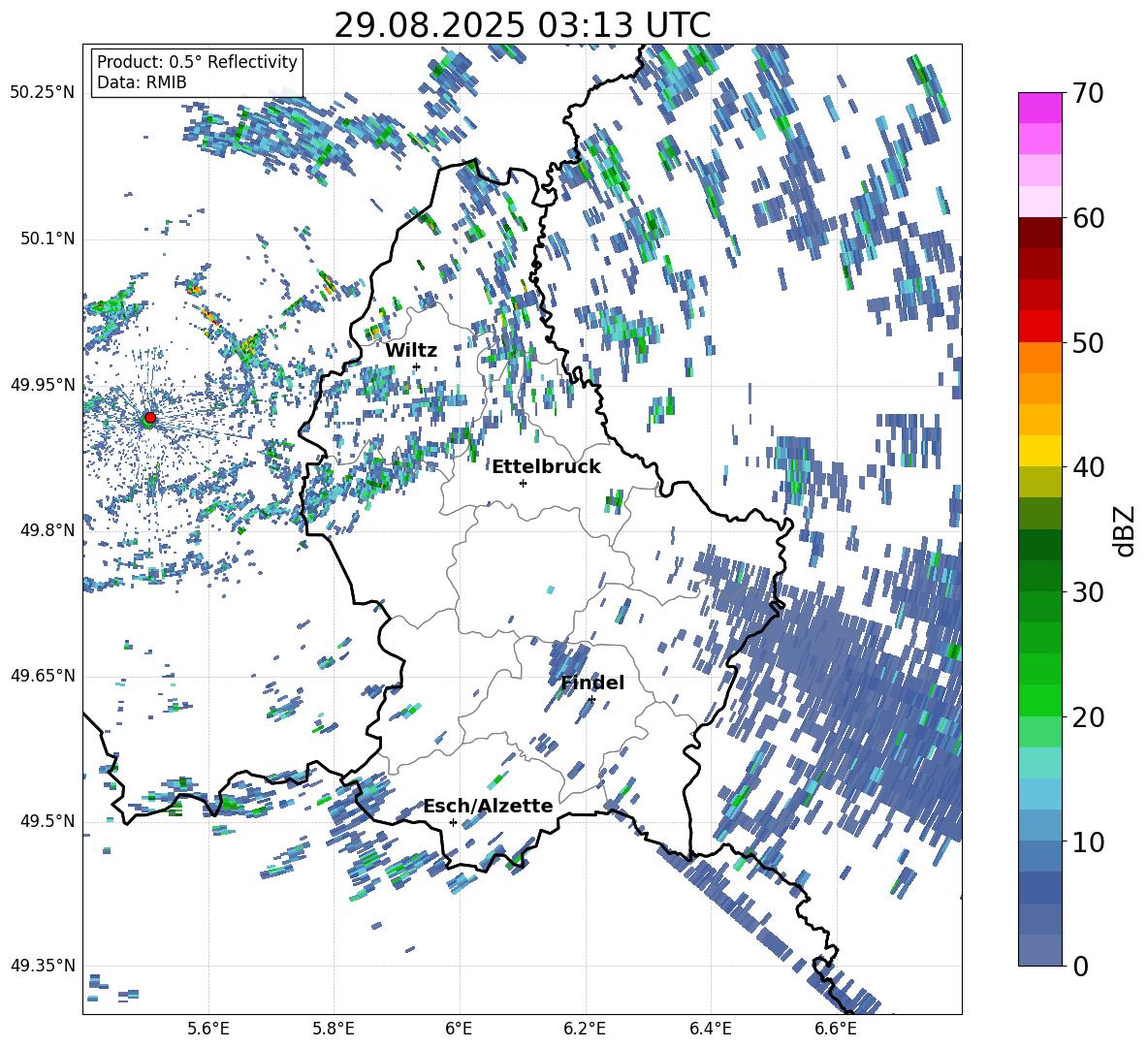The height and width of the screenshot is (1048, 1148).
Task: Click the 49.95°N latitude label
Action: pyautogui.click(x=43, y=385)
